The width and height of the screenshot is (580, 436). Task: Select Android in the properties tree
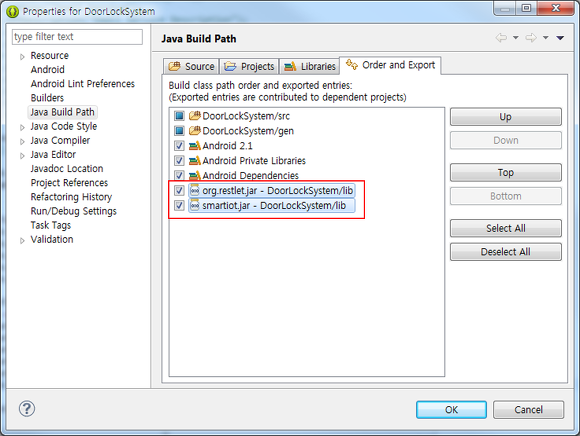tap(48, 70)
